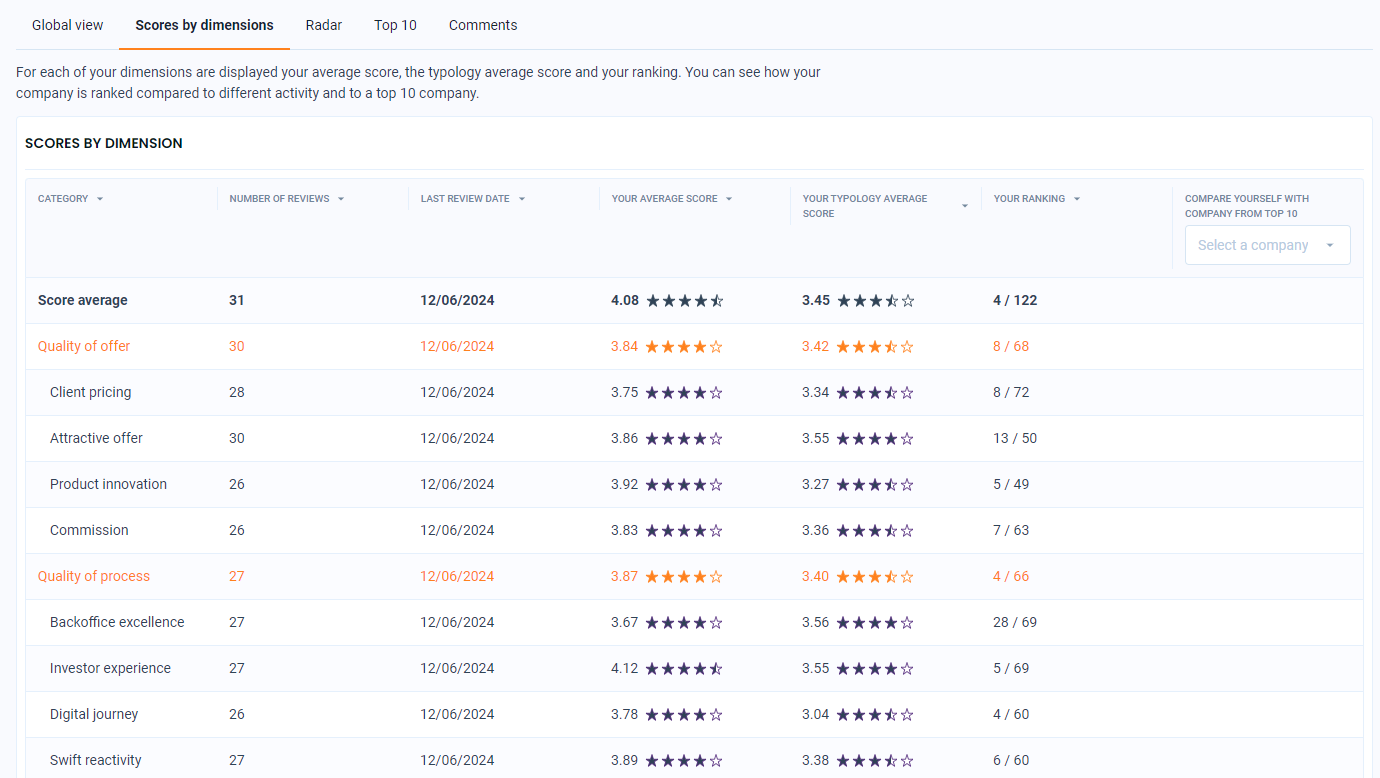Select the Quality of process category

click(x=94, y=576)
